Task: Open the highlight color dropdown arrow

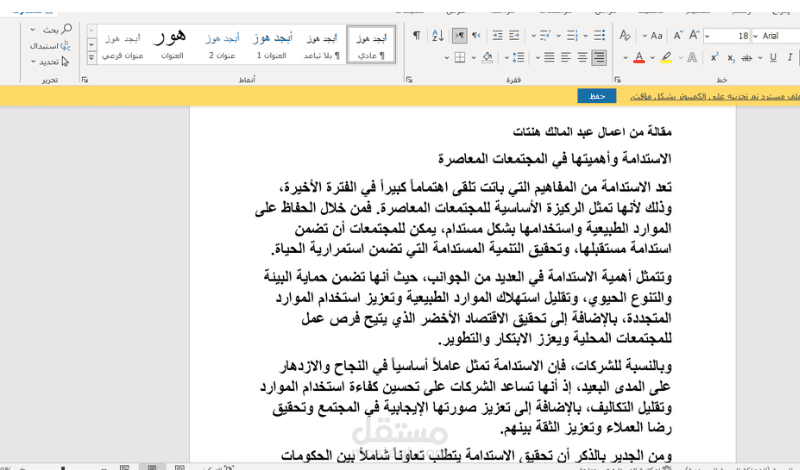Action: 653,58
